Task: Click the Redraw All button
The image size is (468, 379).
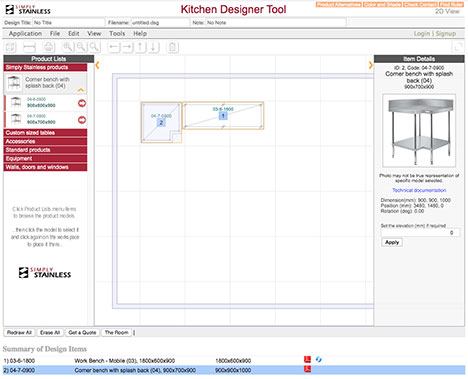Action: pyautogui.click(x=19, y=332)
